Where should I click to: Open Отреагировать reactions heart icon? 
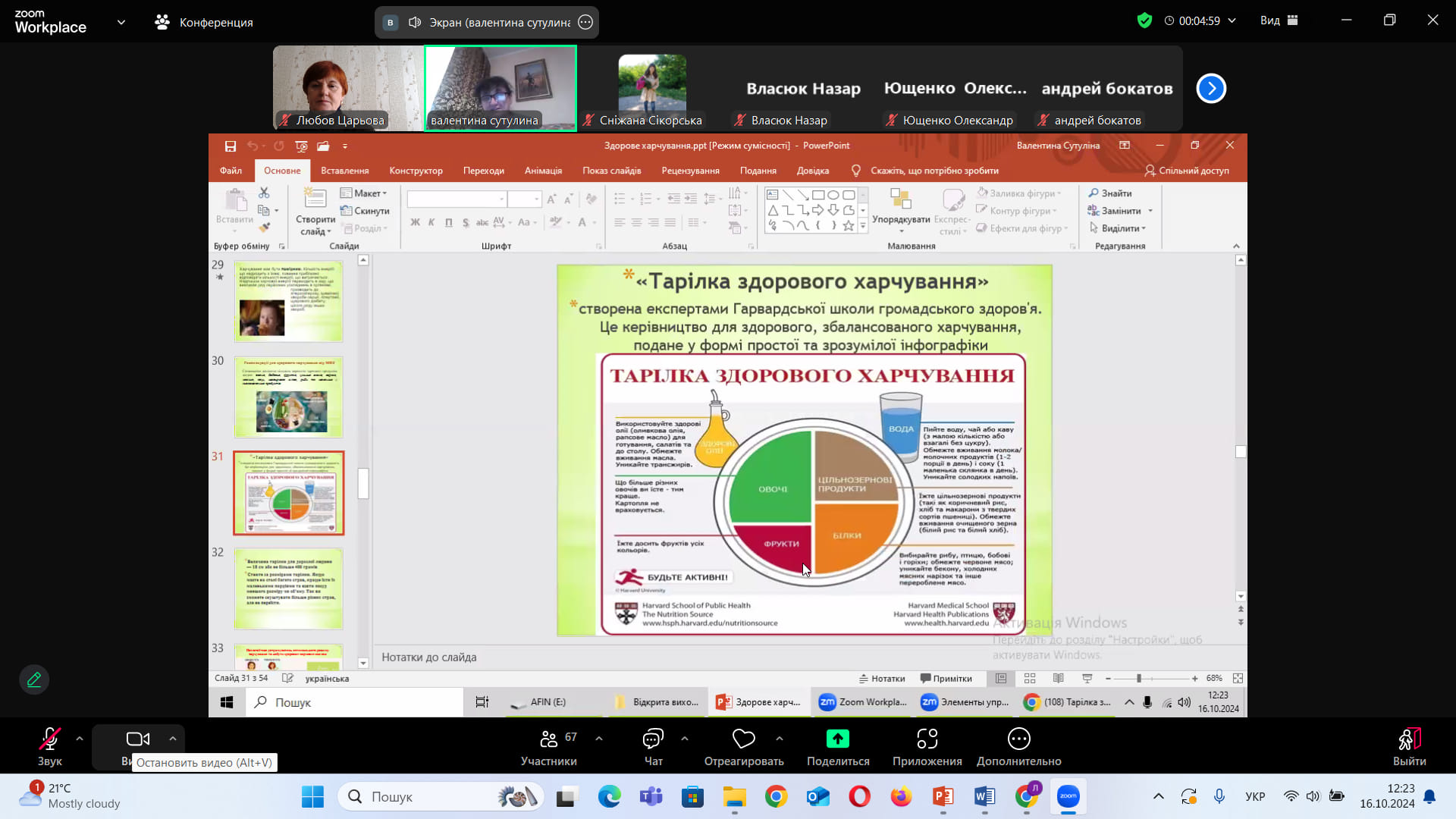[x=743, y=739]
